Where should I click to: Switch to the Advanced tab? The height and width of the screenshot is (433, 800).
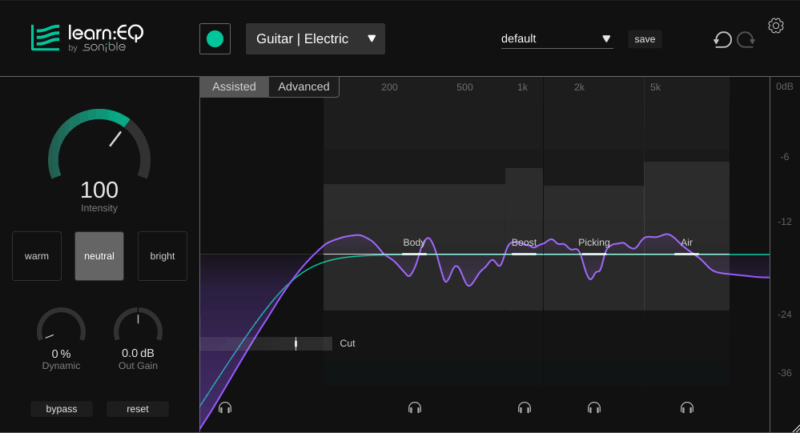[x=304, y=87]
